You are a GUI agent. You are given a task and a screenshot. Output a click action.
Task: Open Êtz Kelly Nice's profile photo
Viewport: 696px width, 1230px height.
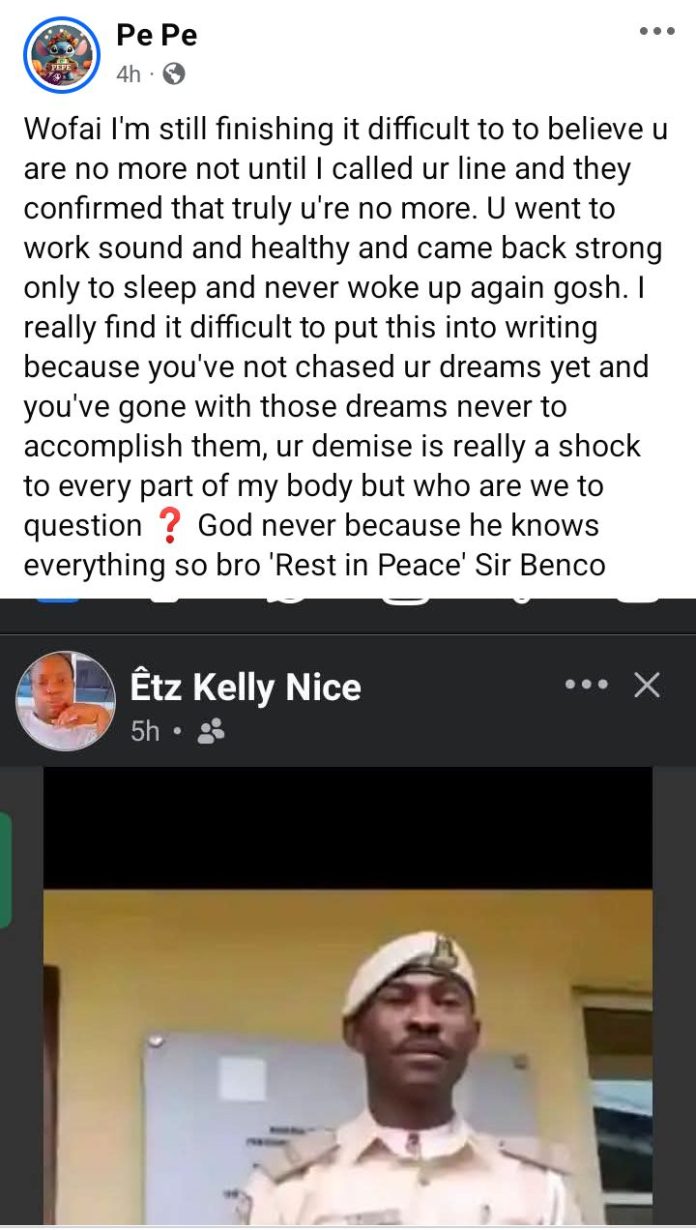(x=65, y=701)
